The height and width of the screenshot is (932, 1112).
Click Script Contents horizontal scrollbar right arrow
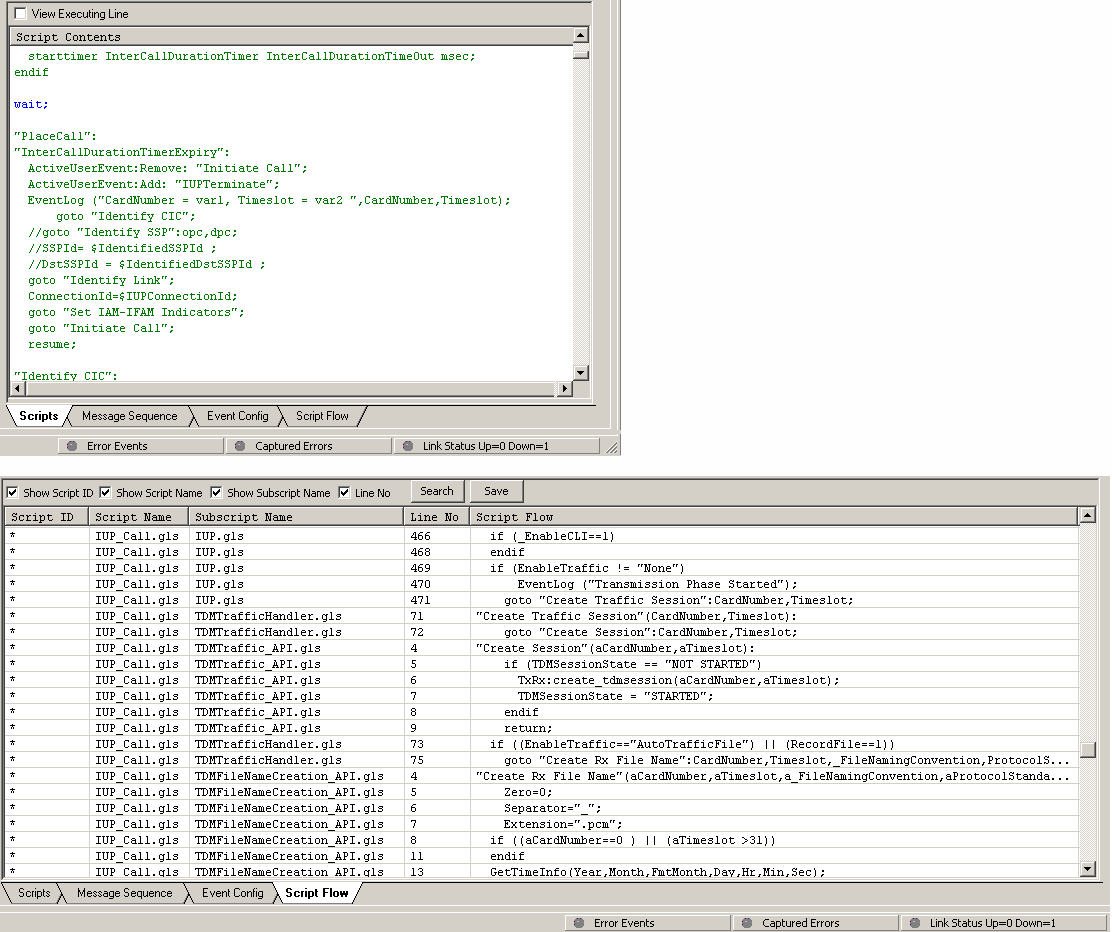click(x=565, y=389)
